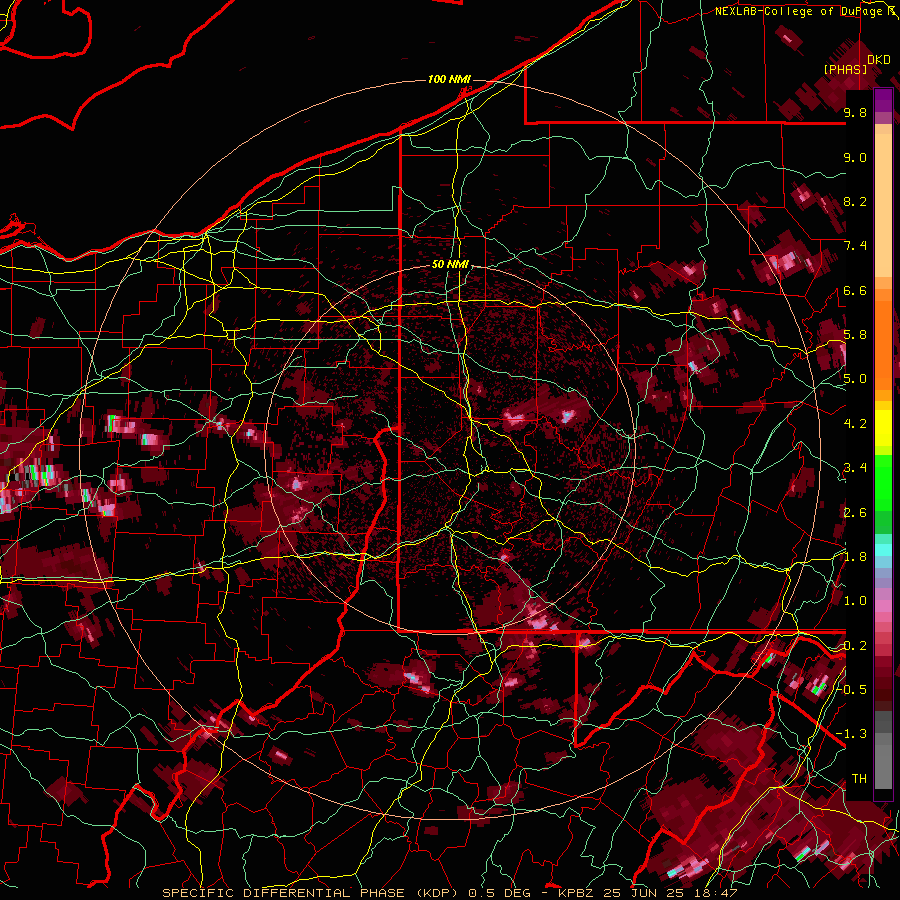
Task: Click the orange band of the color scale
Action: click(883, 341)
